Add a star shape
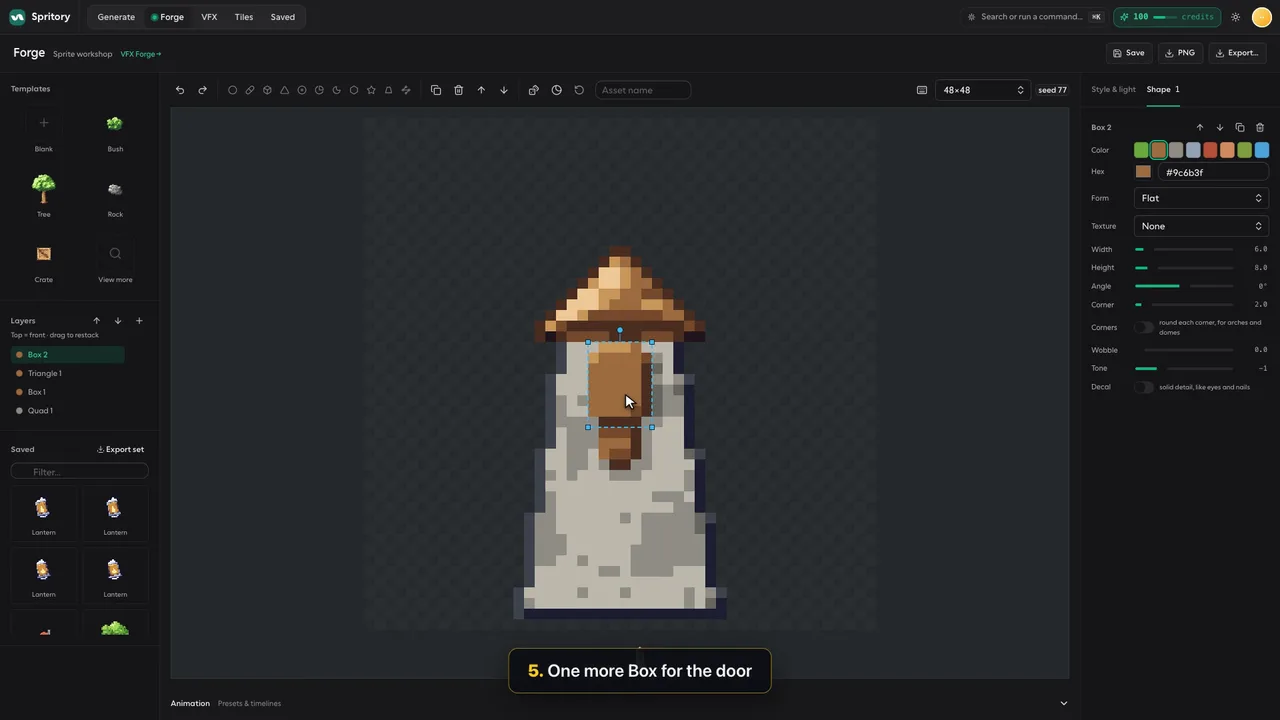Screen dimensions: 1280x720 (371, 90)
